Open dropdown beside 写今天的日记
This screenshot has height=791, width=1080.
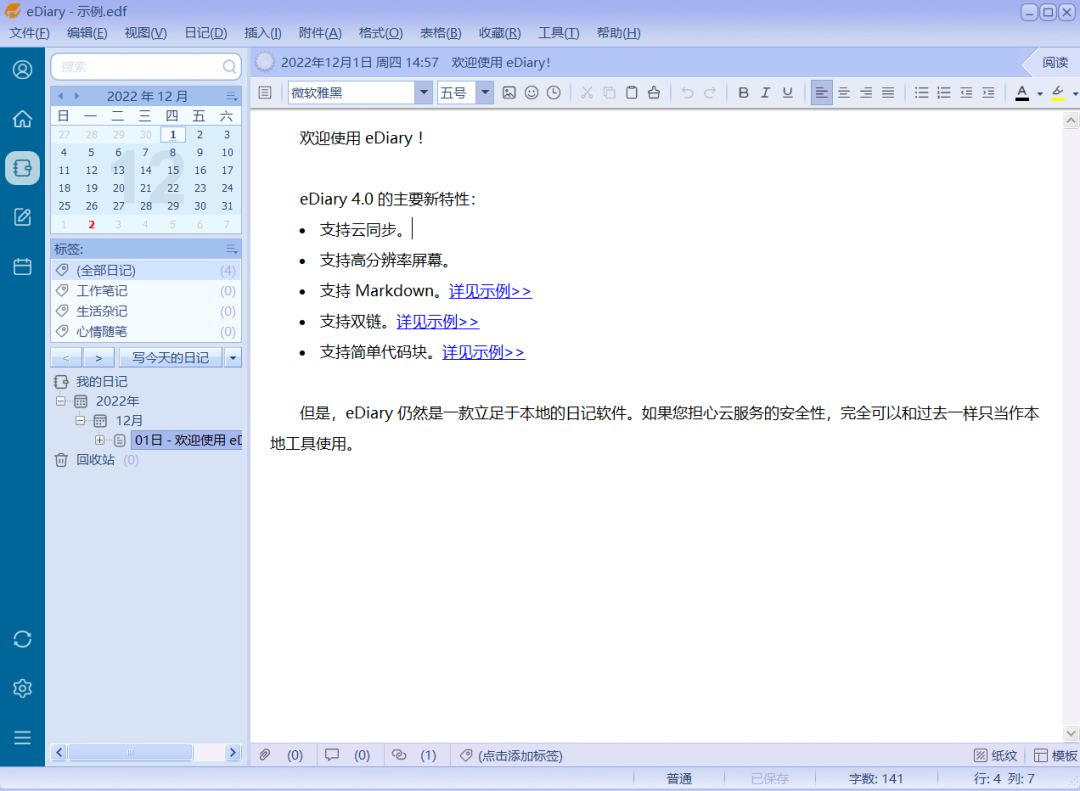(233, 358)
